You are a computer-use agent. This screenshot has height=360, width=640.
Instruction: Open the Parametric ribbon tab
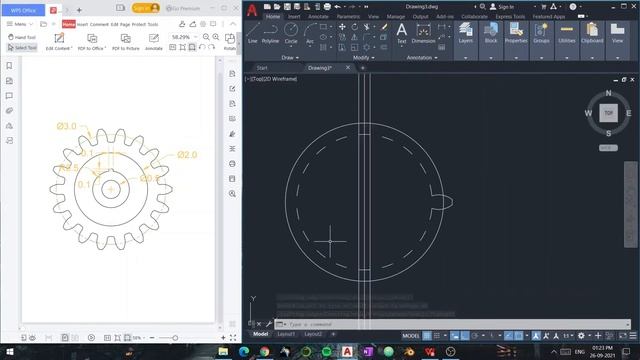348,17
